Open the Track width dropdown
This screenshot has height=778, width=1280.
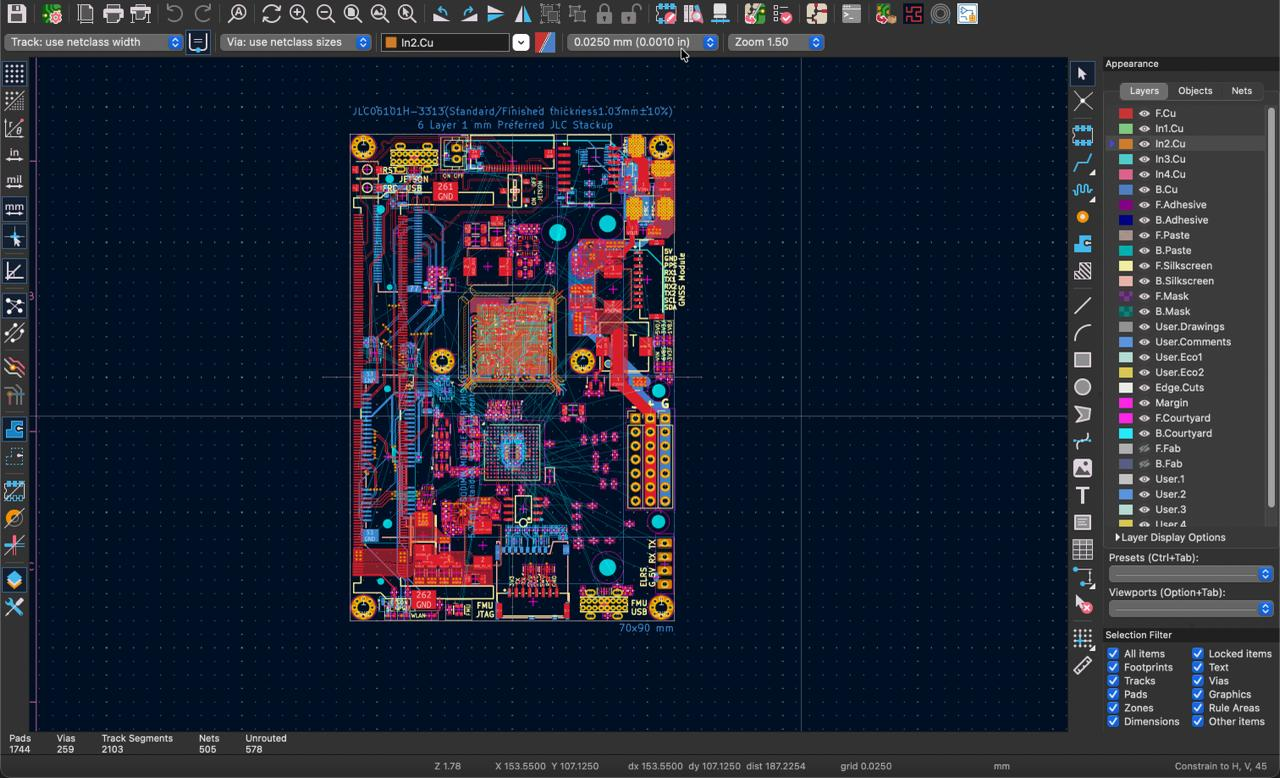tap(94, 42)
